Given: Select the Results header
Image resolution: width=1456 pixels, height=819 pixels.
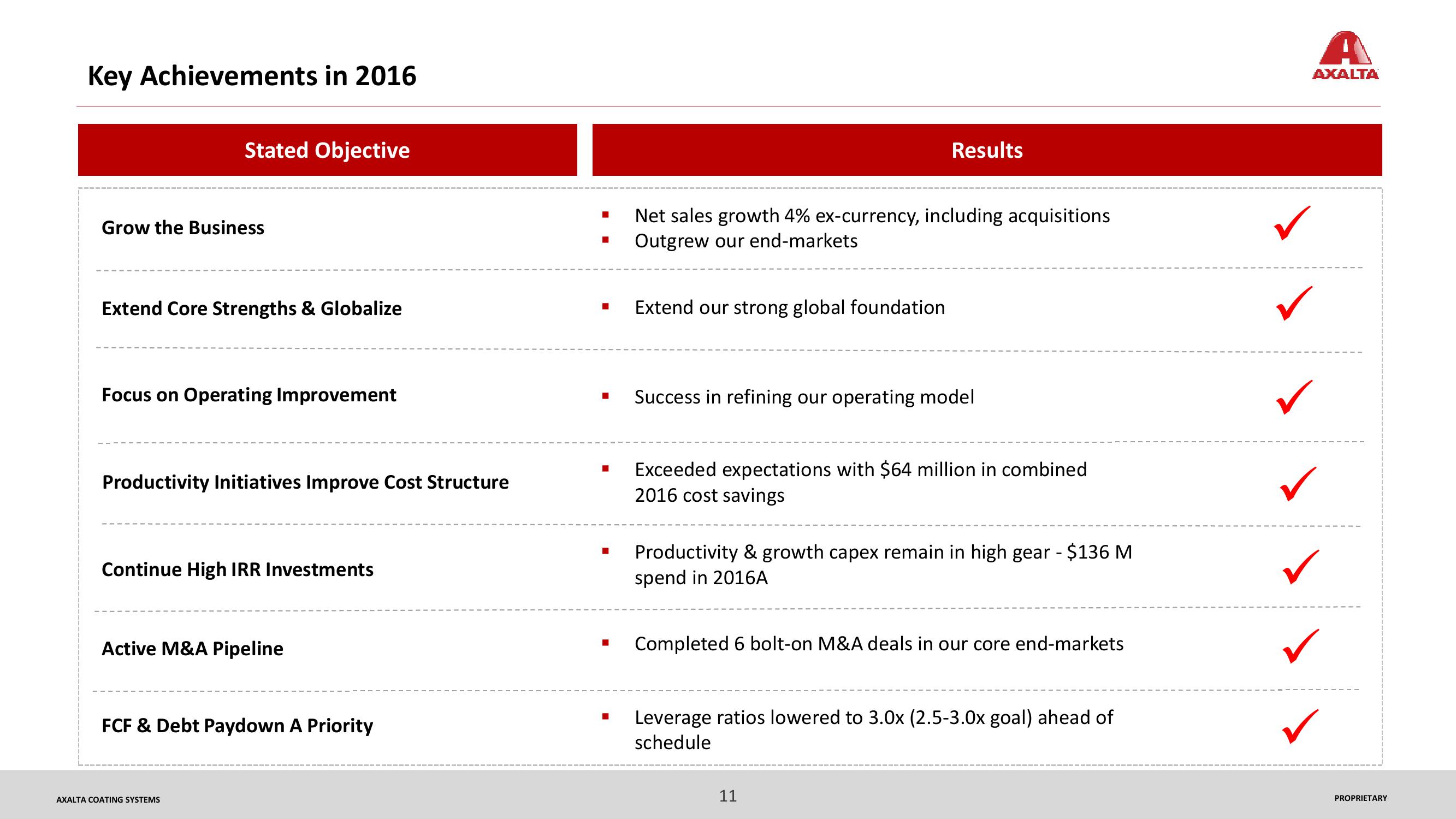Looking at the screenshot, I should pyautogui.click(x=987, y=150).
